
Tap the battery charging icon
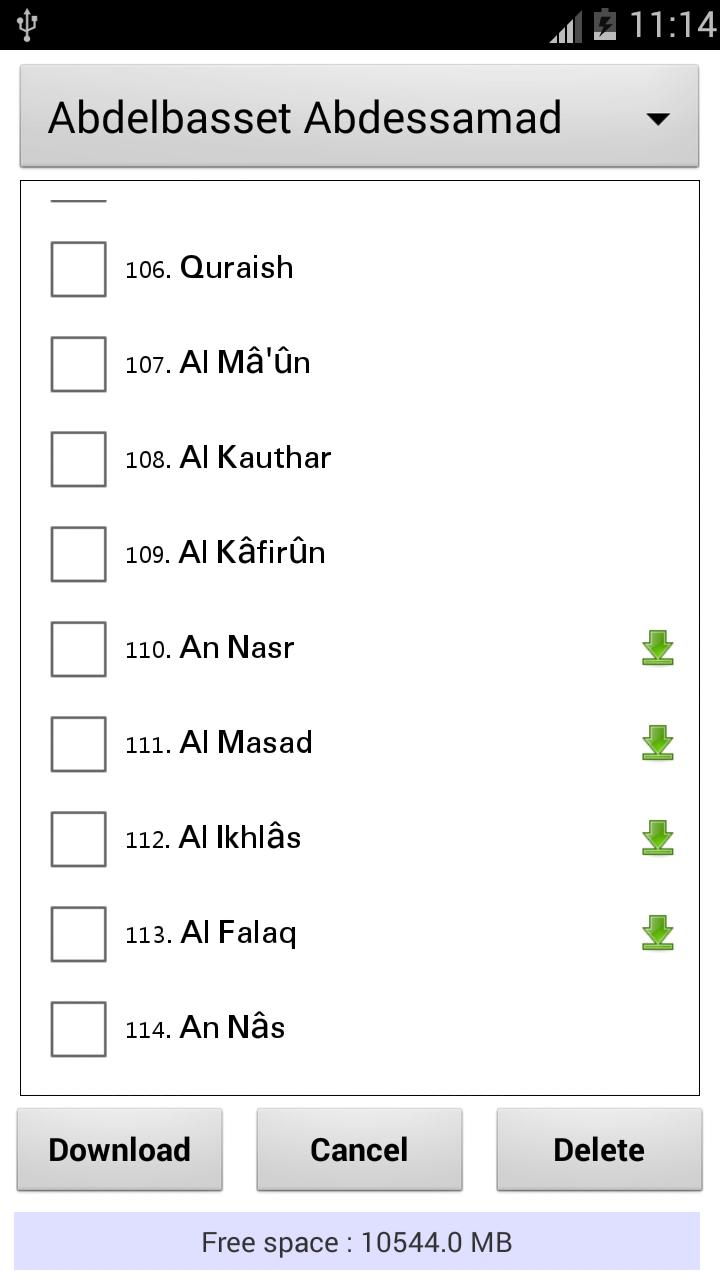pos(604,24)
